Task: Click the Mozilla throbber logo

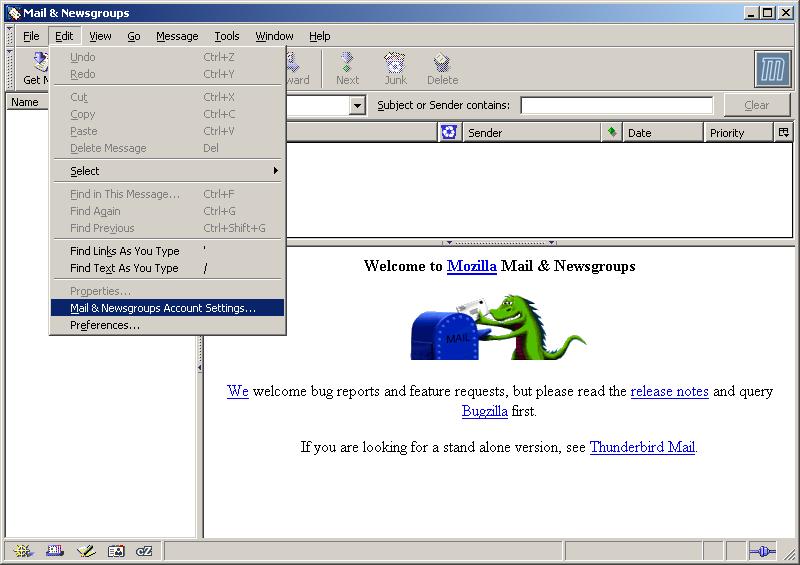Action: tap(772, 69)
